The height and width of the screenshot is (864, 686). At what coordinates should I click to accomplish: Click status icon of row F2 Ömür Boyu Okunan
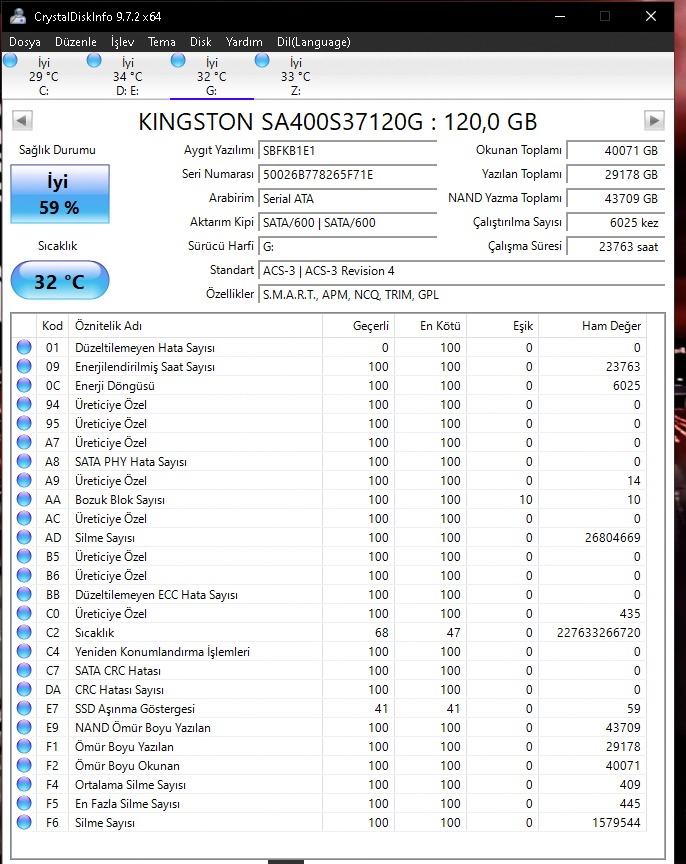(24, 765)
